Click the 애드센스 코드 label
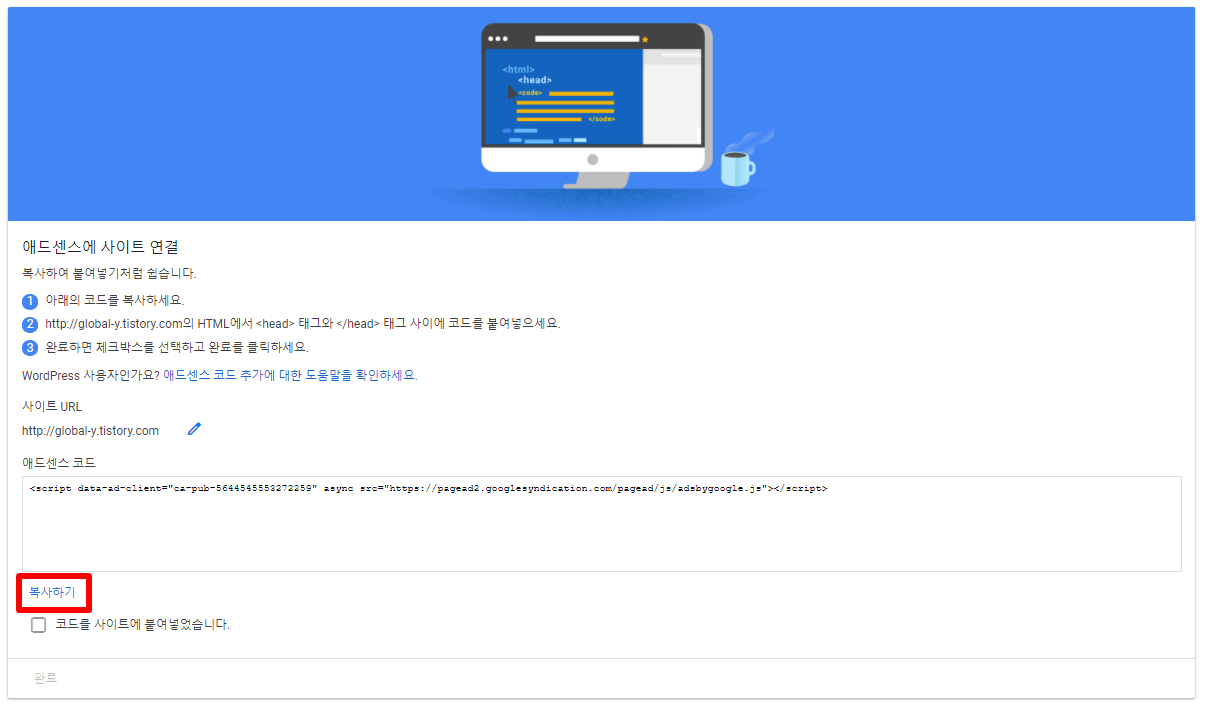This screenshot has width=1212, height=714. point(59,463)
